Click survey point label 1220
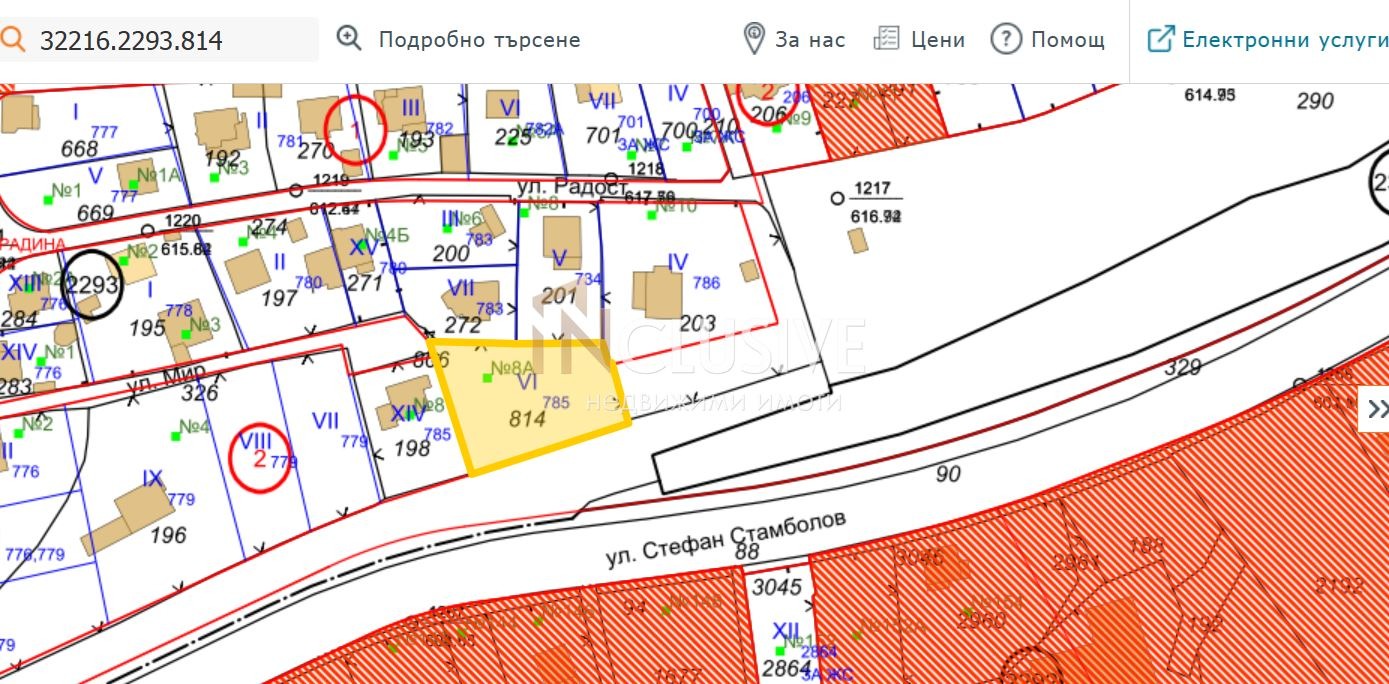This screenshot has width=1389, height=684. [182, 221]
